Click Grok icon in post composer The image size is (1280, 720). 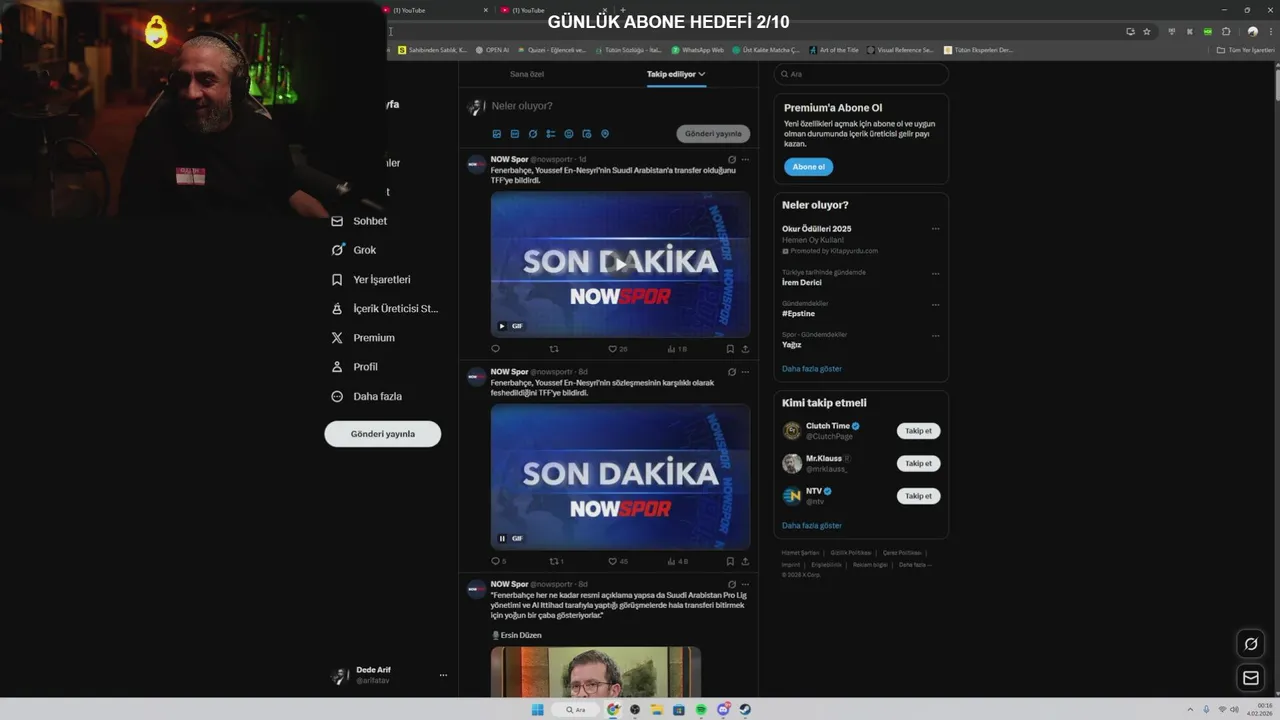pos(533,134)
